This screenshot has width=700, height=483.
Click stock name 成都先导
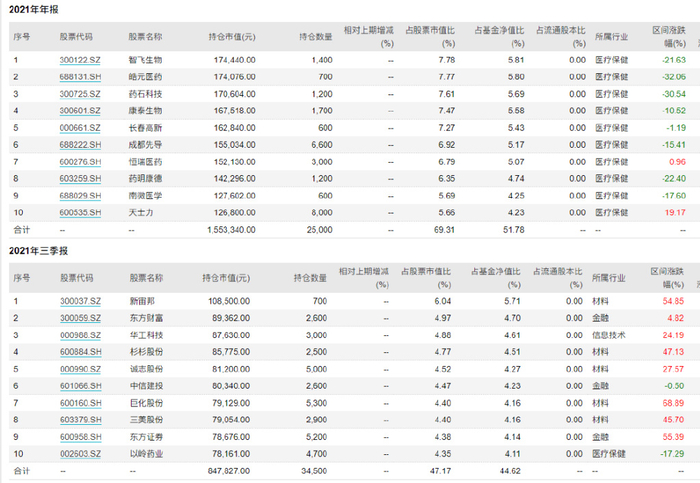tap(145, 145)
